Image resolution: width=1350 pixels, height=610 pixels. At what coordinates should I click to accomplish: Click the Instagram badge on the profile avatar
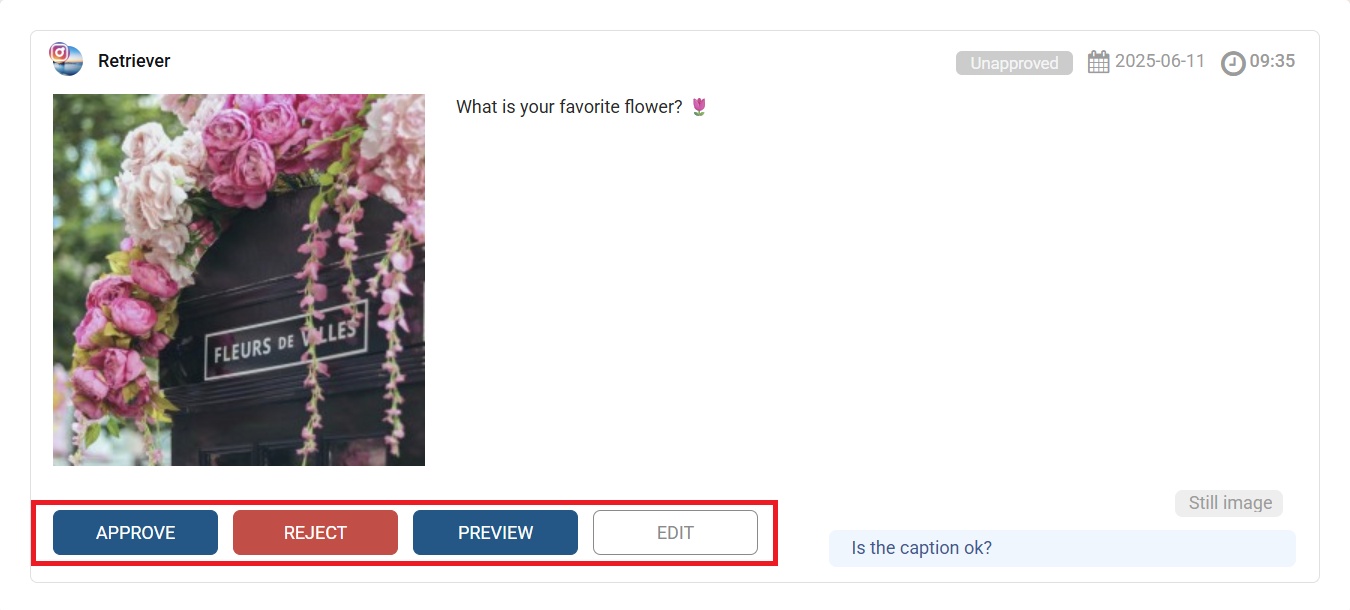(x=58, y=51)
